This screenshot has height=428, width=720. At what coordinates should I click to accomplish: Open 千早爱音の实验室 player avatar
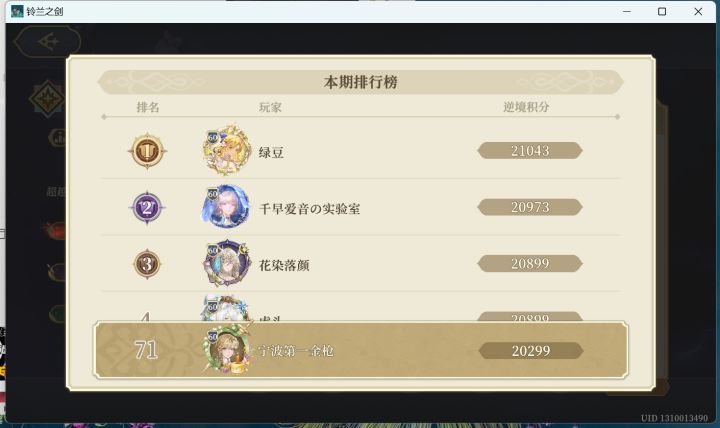point(226,207)
